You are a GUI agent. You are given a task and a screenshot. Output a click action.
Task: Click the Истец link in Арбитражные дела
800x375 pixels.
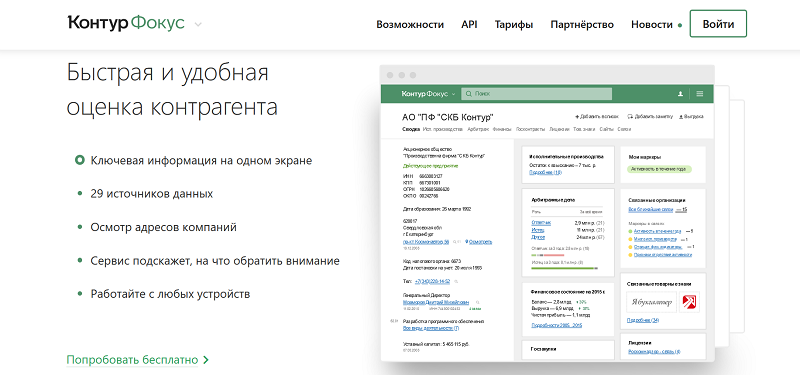tap(538, 230)
